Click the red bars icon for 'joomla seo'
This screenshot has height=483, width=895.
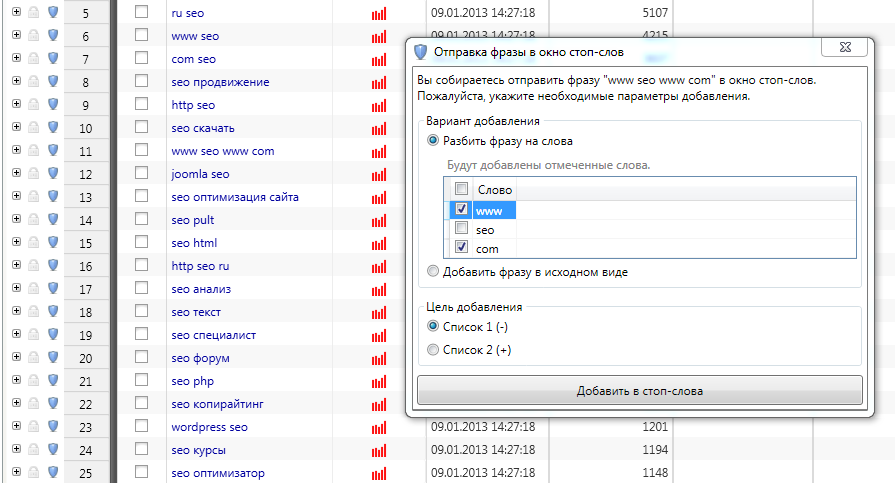tap(378, 175)
